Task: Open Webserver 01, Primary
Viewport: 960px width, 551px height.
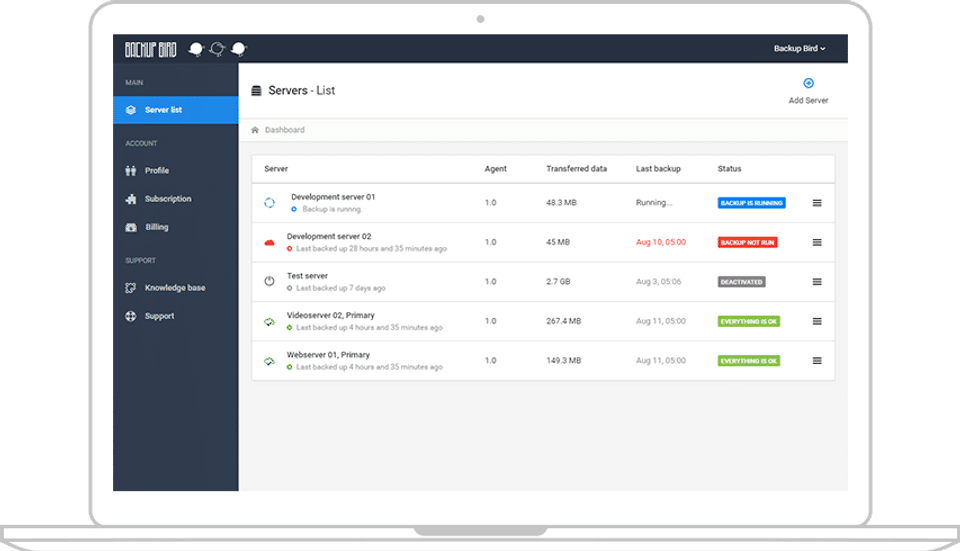Action: (328, 354)
